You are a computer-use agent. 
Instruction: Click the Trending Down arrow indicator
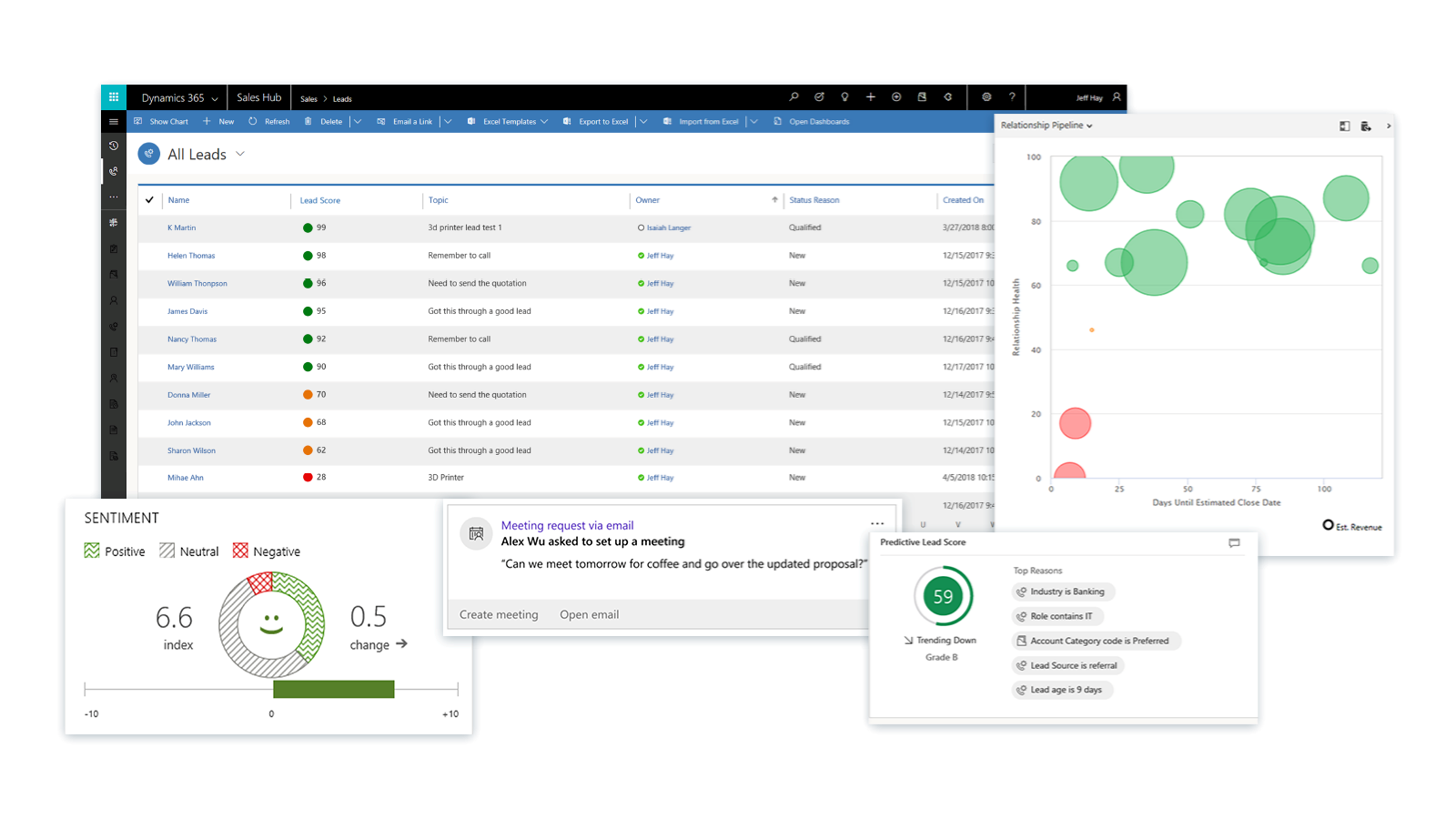click(x=908, y=641)
